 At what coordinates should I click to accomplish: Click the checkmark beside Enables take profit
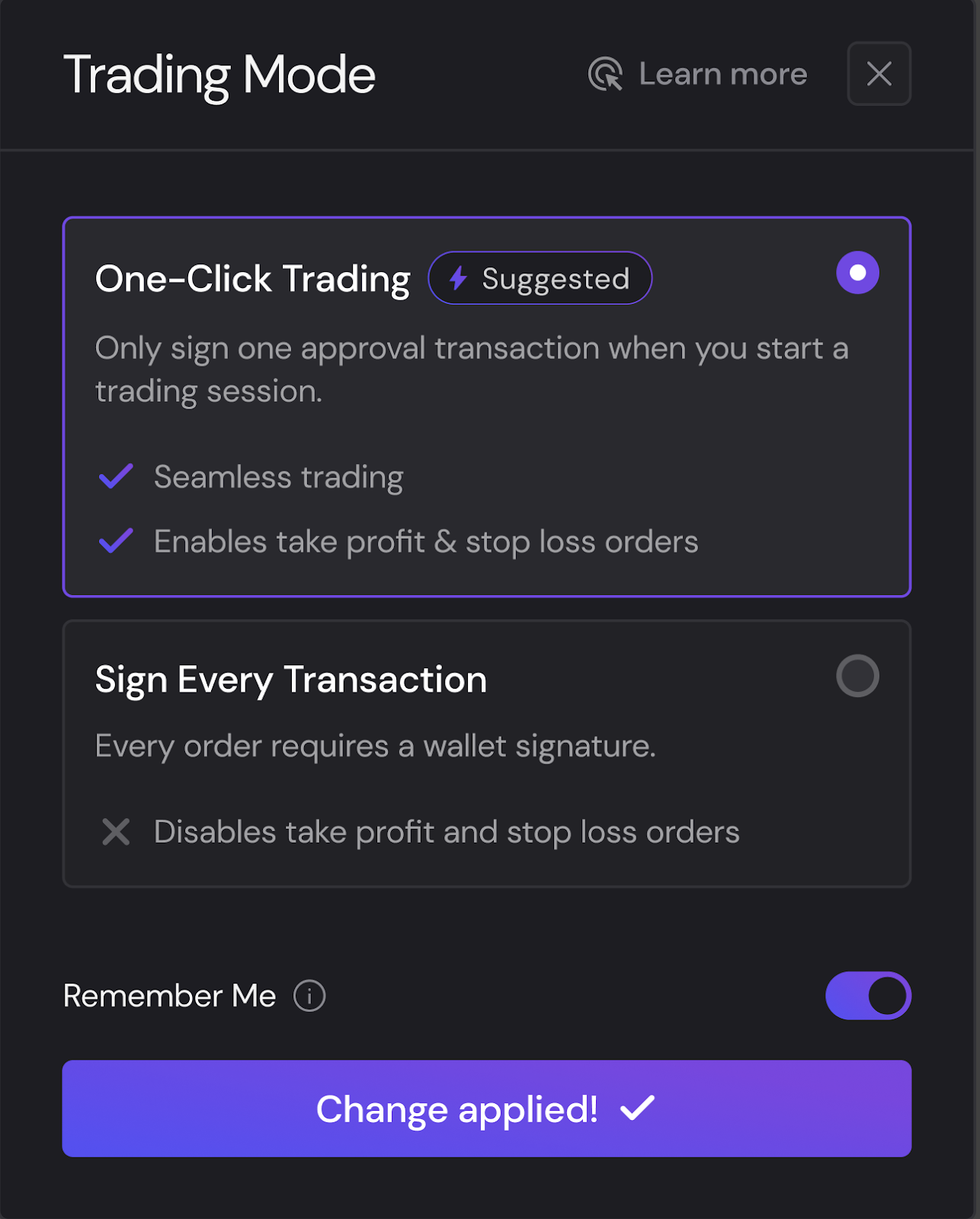pyautogui.click(x=116, y=542)
